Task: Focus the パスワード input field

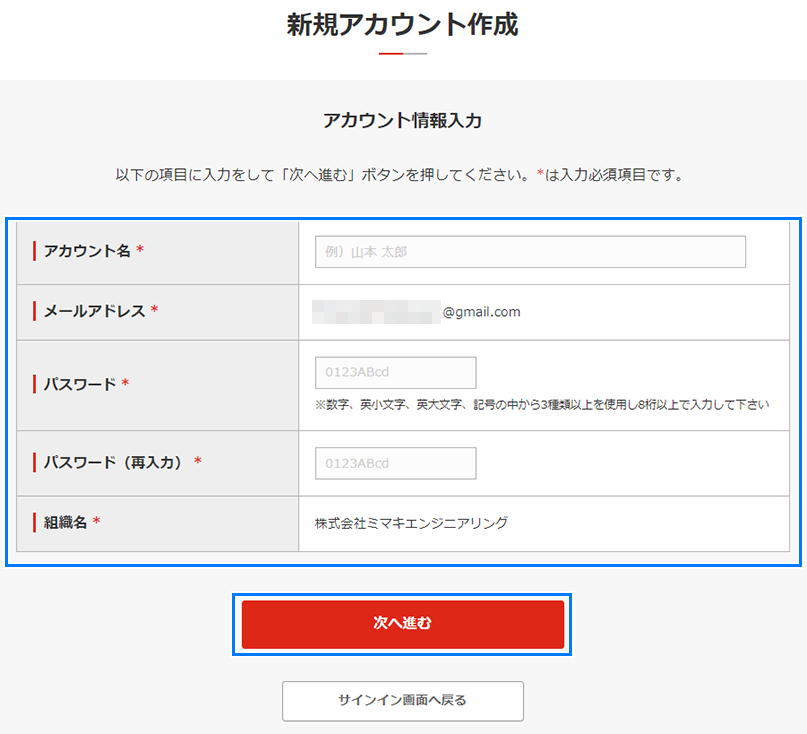Action: click(394, 372)
